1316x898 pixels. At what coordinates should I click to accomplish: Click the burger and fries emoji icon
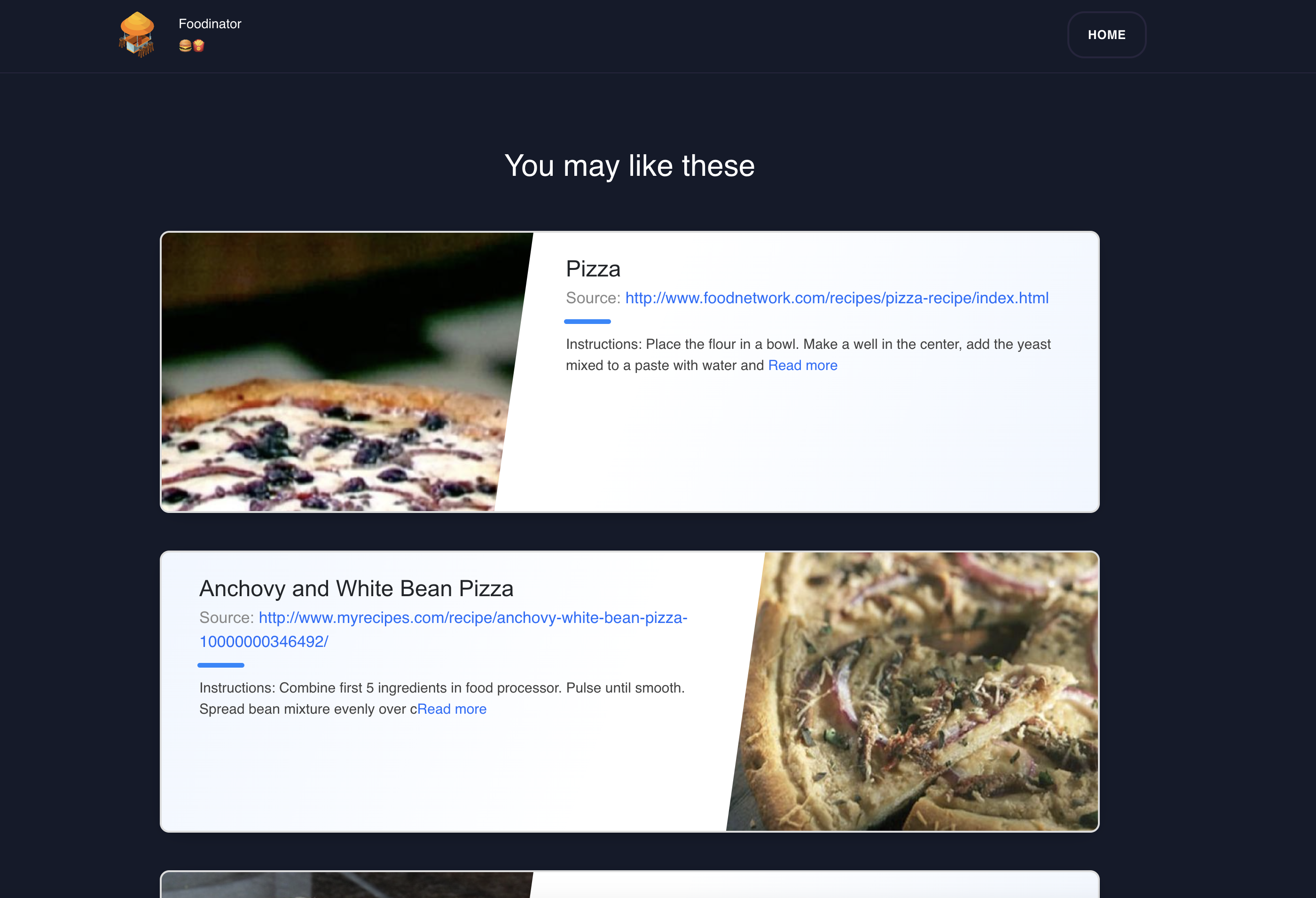pyautogui.click(x=191, y=46)
